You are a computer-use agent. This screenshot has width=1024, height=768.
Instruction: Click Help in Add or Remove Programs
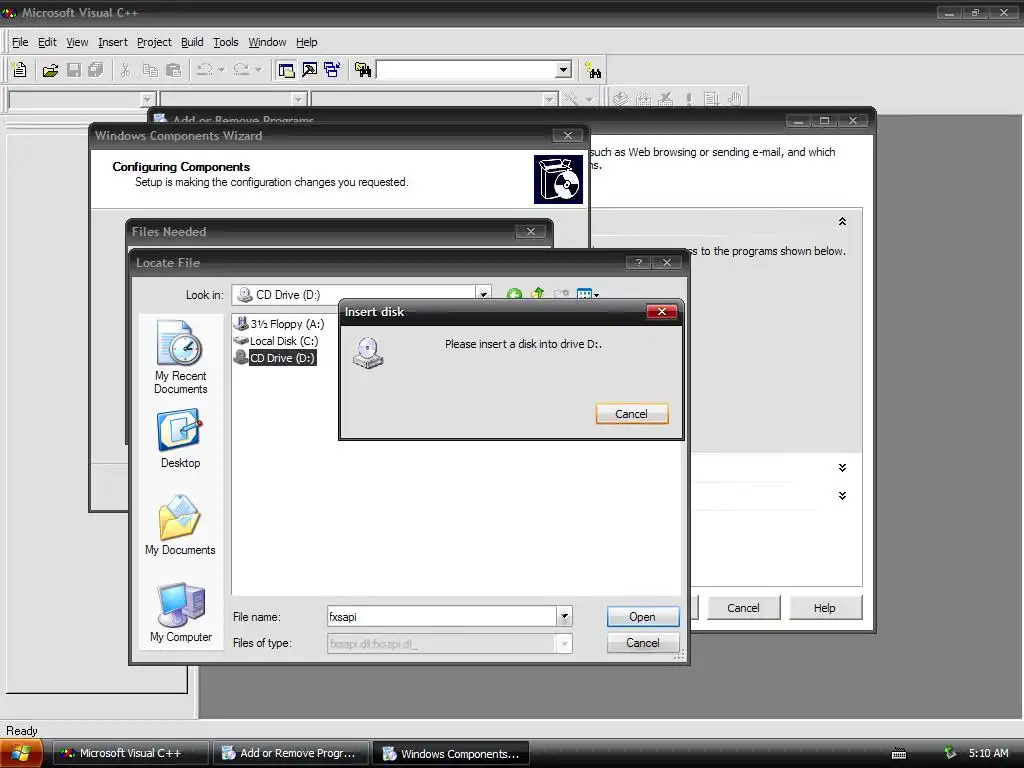click(825, 608)
